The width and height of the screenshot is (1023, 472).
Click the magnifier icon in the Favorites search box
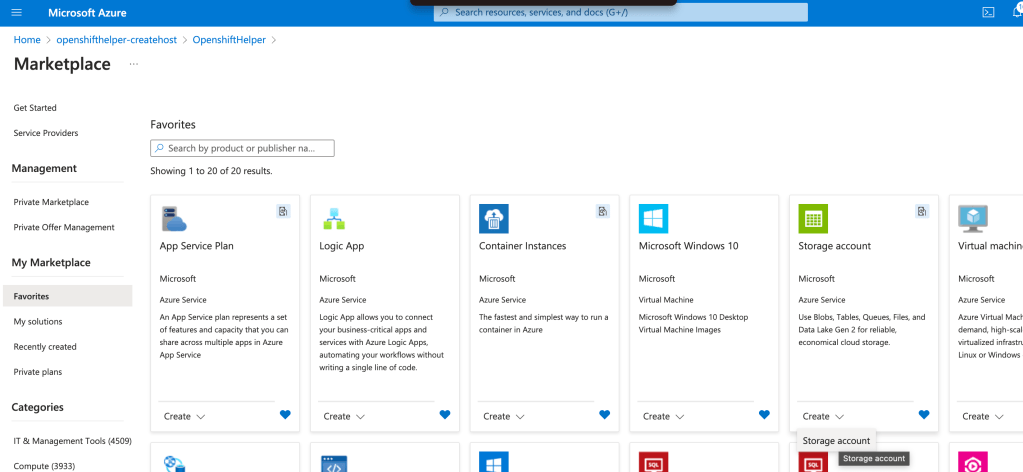tap(160, 148)
